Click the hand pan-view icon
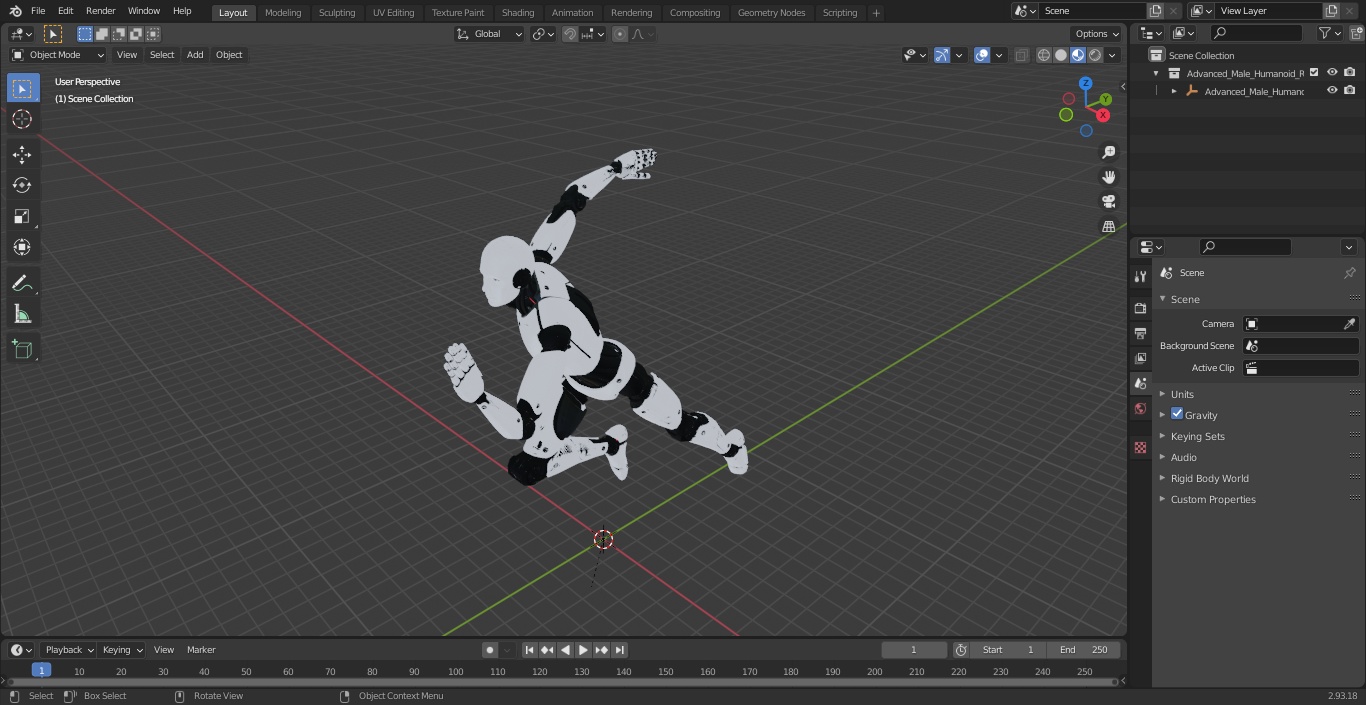The height and width of the screenshot is (705, 1366). point(1108,177)
